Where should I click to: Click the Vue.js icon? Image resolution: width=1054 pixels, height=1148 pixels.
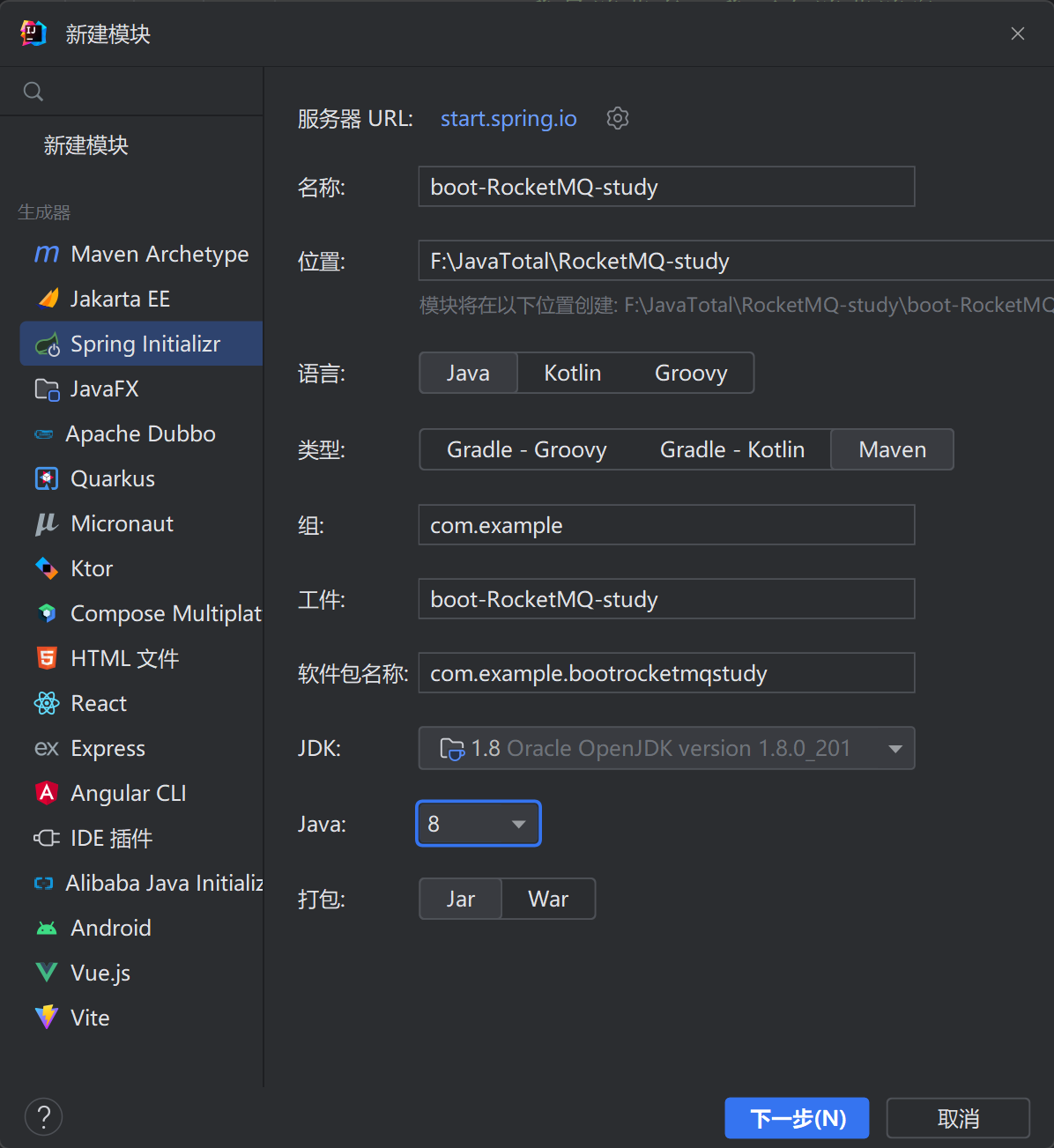47,973
